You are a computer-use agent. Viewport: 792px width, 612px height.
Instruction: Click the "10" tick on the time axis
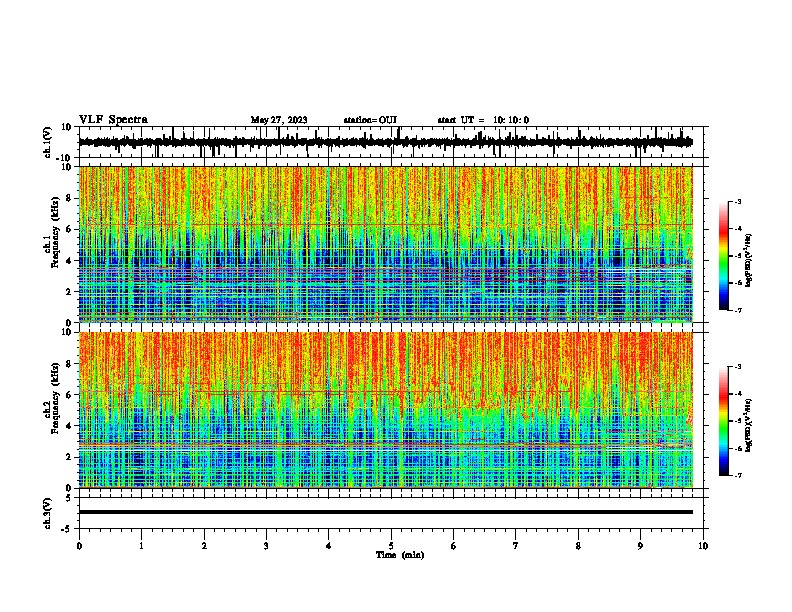tap(703, 546)
